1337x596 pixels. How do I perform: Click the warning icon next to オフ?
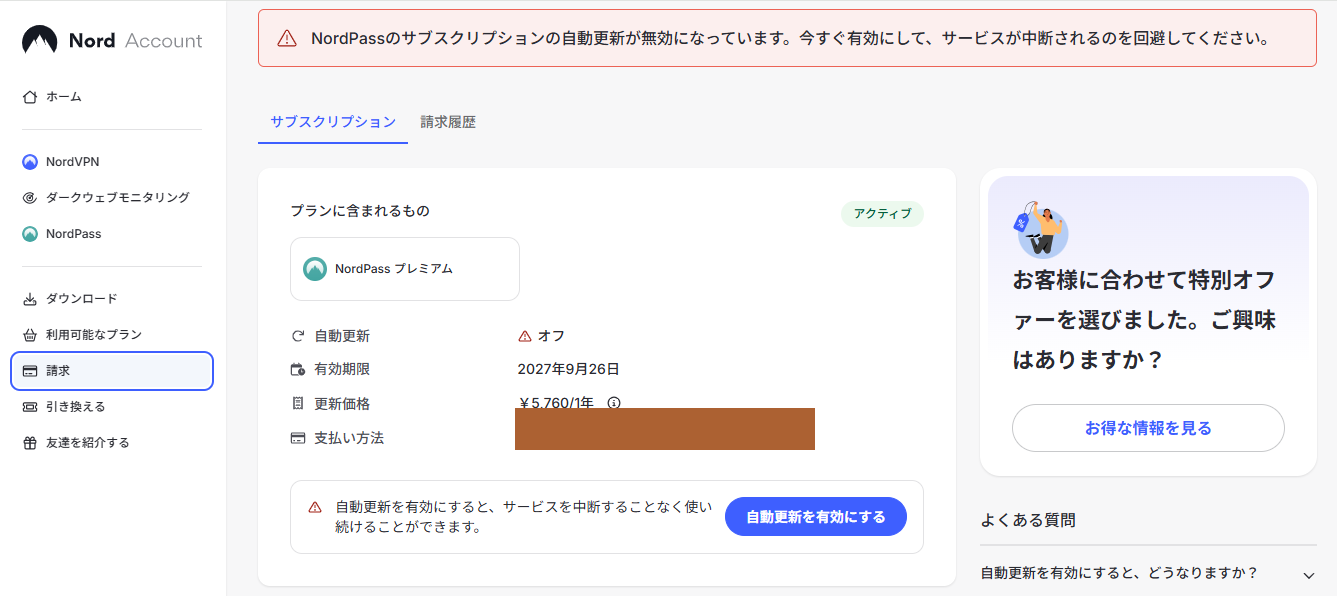point(525,336)
